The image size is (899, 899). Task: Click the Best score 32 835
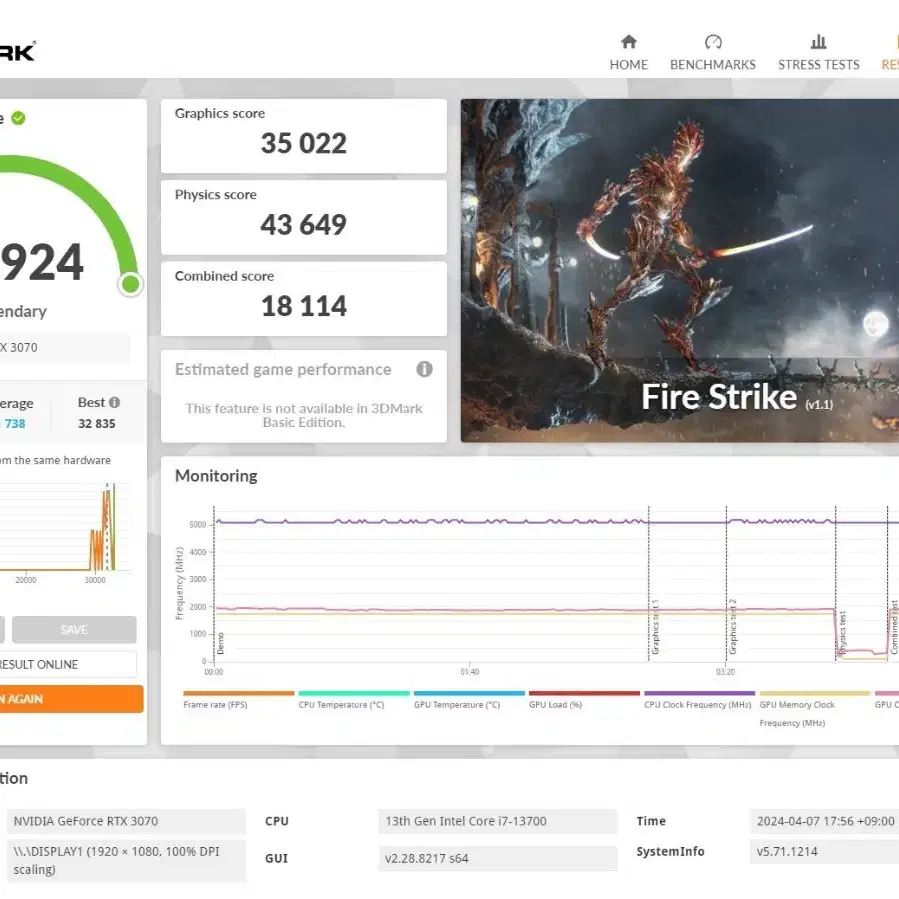click(97, 424)
